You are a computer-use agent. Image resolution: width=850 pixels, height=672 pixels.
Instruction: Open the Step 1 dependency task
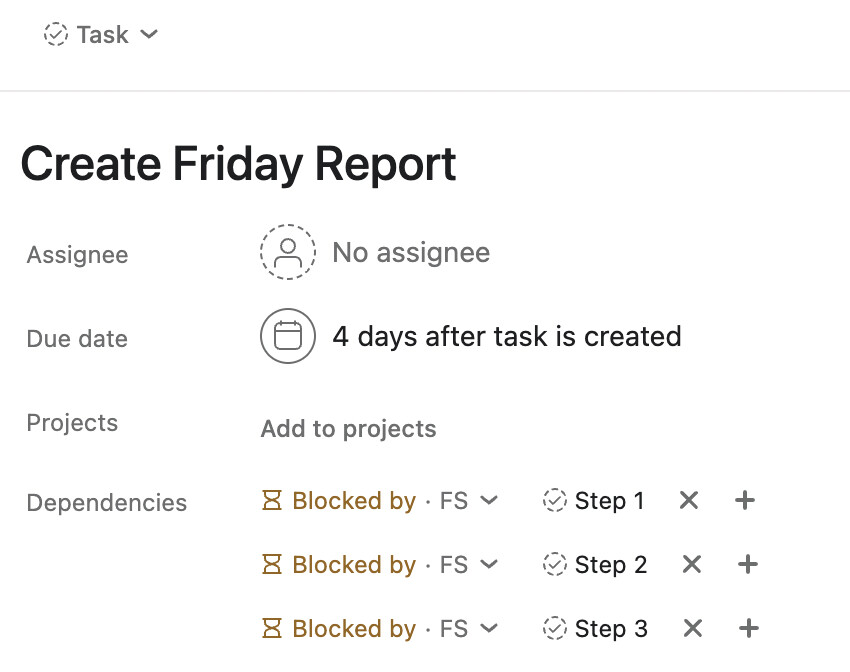coord(610,500)
